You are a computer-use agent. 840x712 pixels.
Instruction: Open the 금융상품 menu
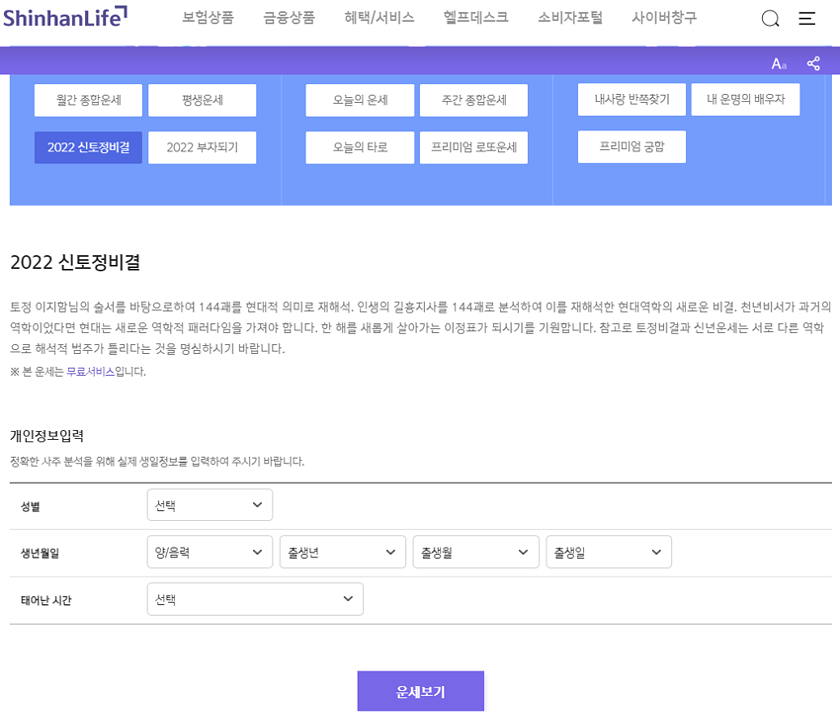click(x=289, y=18)
